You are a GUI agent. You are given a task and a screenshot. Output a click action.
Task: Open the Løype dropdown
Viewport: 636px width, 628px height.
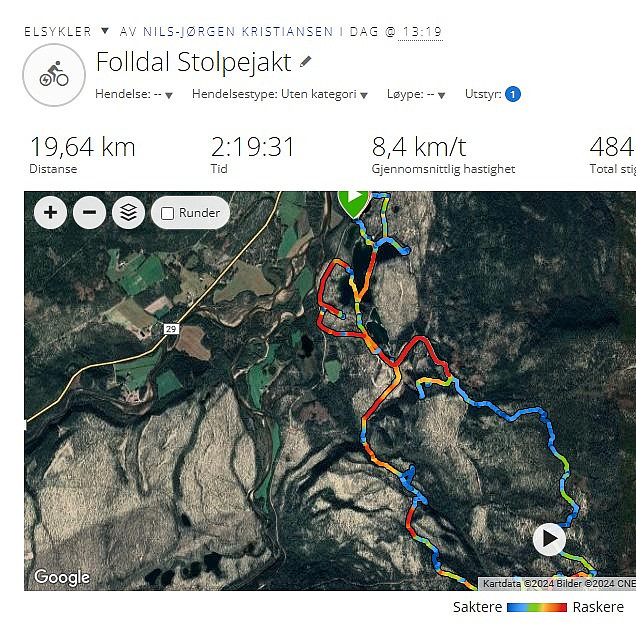click(416, 95)
